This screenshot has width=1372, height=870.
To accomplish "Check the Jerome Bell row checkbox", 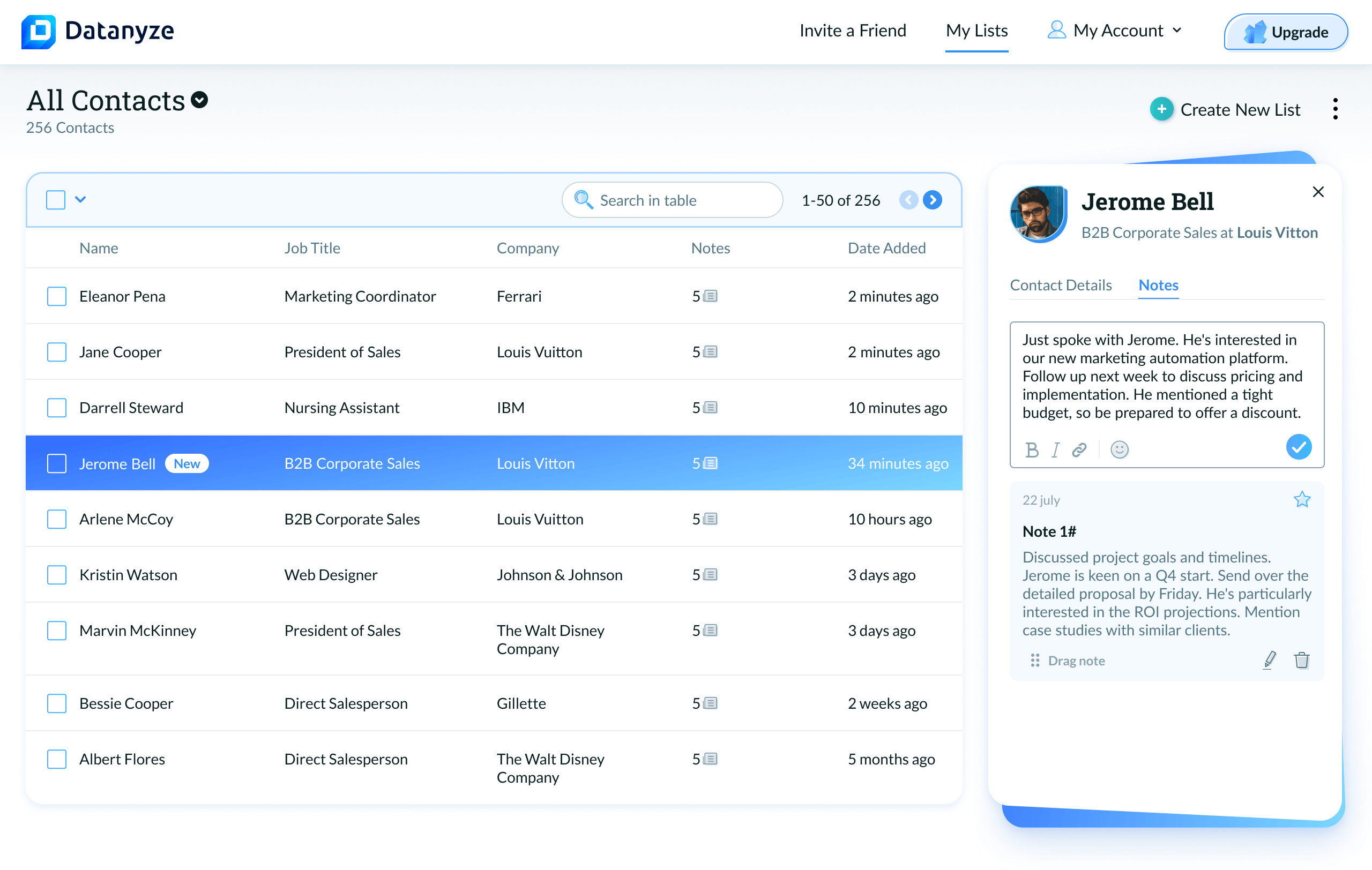I will pyautogui.click(x=56, y=463).
